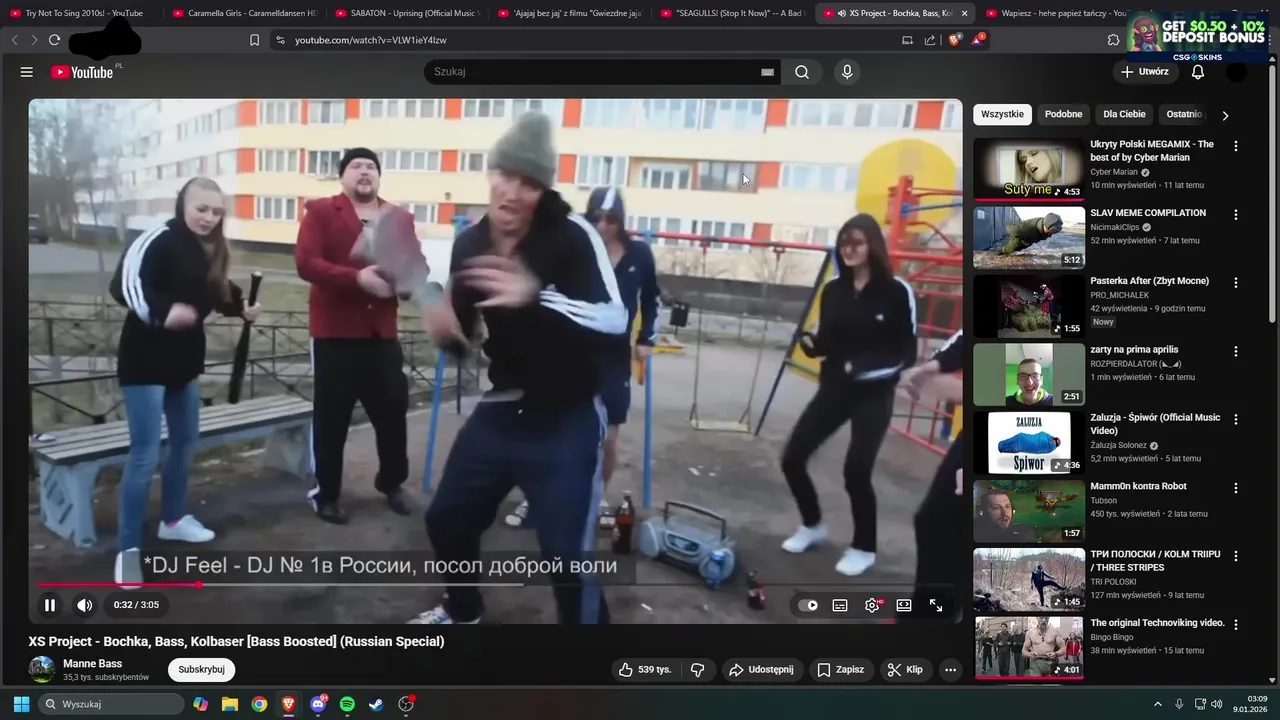Click Utwórz create button
The height and width of the screenshot is (720, 1280).
[1145, 72]
